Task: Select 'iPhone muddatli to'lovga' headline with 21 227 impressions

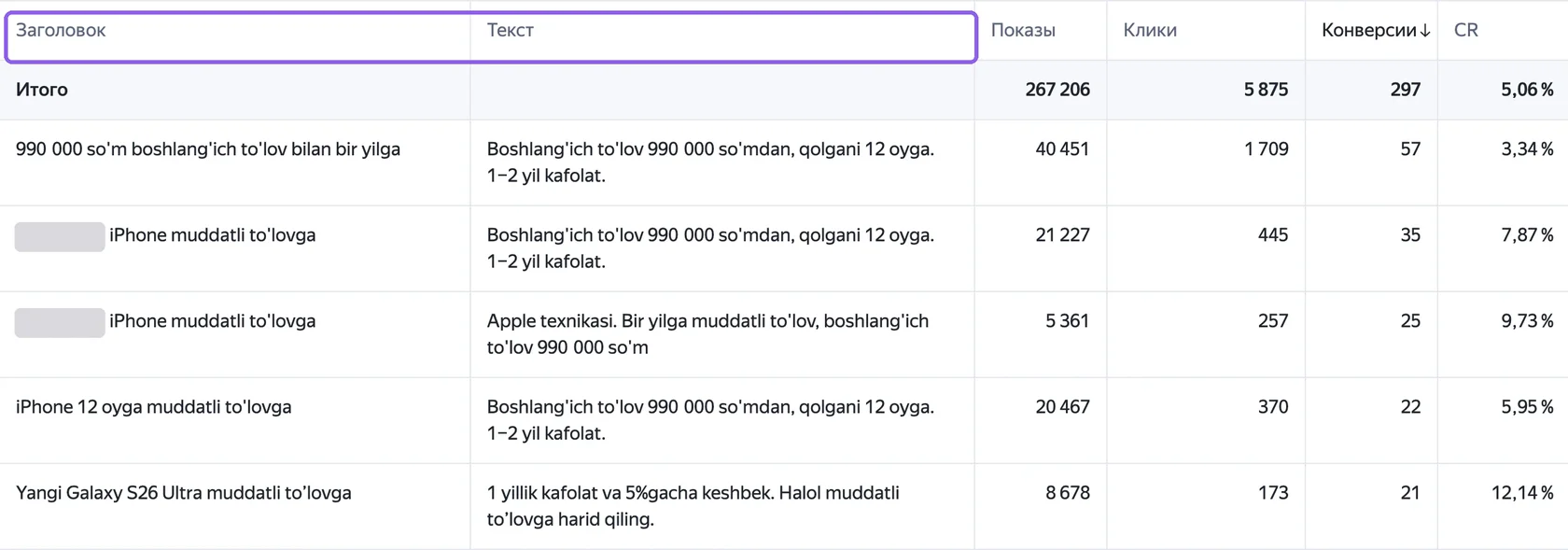Action: pos(213,235)
